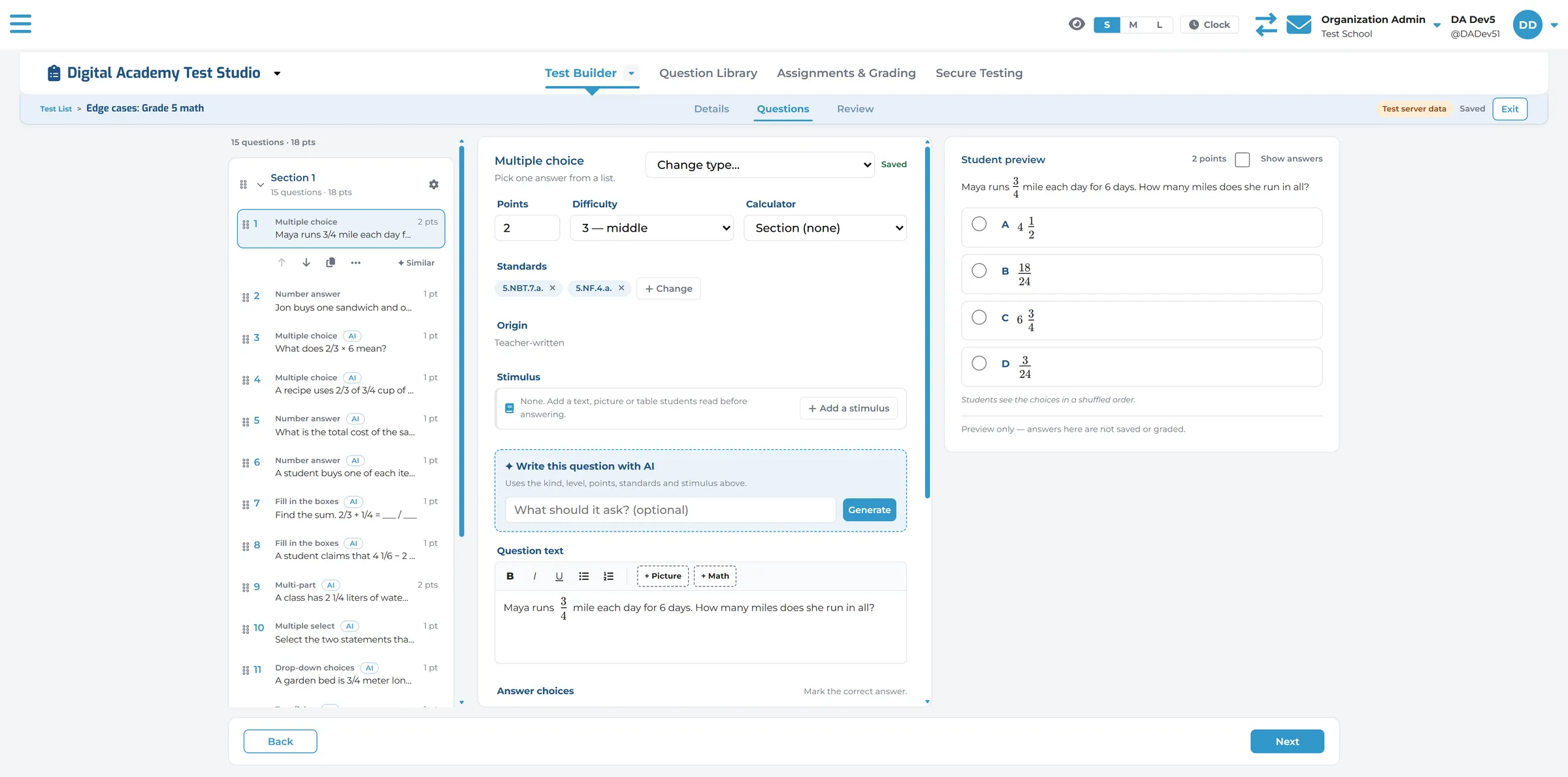Viewport: 1568px width, 777px height.
Task: Remove standard 5.NBT.7.a. tag
Action: point(553,288)
